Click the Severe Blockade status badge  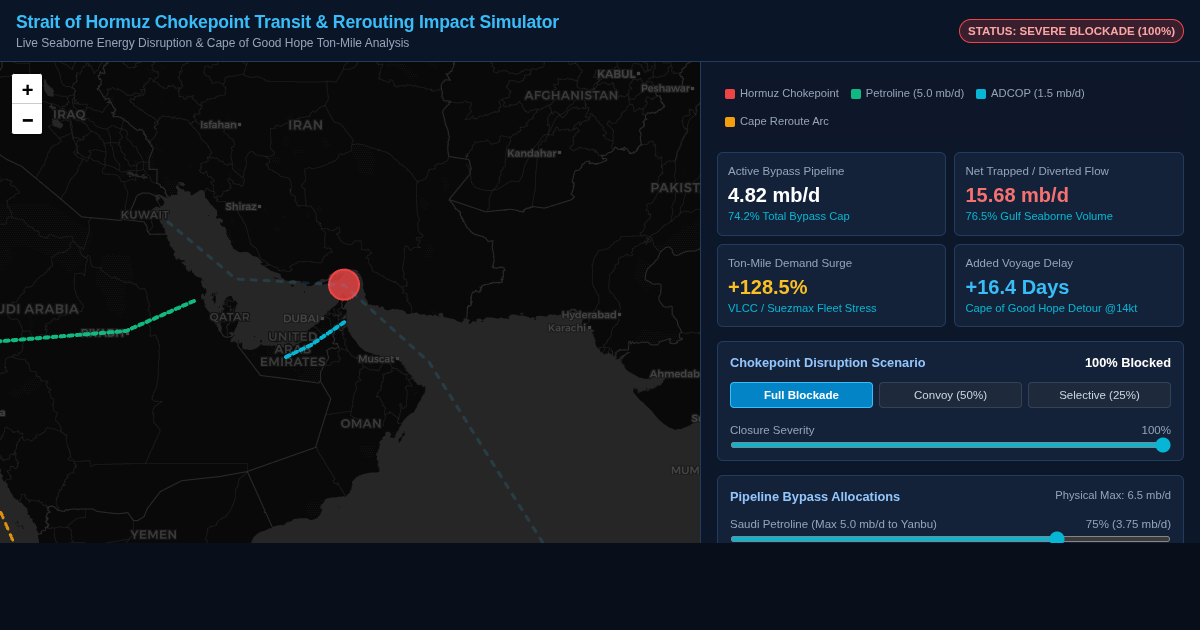click(1071, 31)
